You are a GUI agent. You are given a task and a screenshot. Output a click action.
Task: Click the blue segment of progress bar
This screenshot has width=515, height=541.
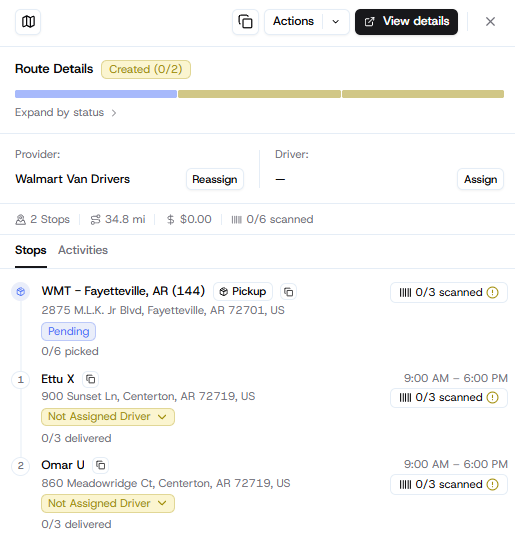tap(96, 94)
